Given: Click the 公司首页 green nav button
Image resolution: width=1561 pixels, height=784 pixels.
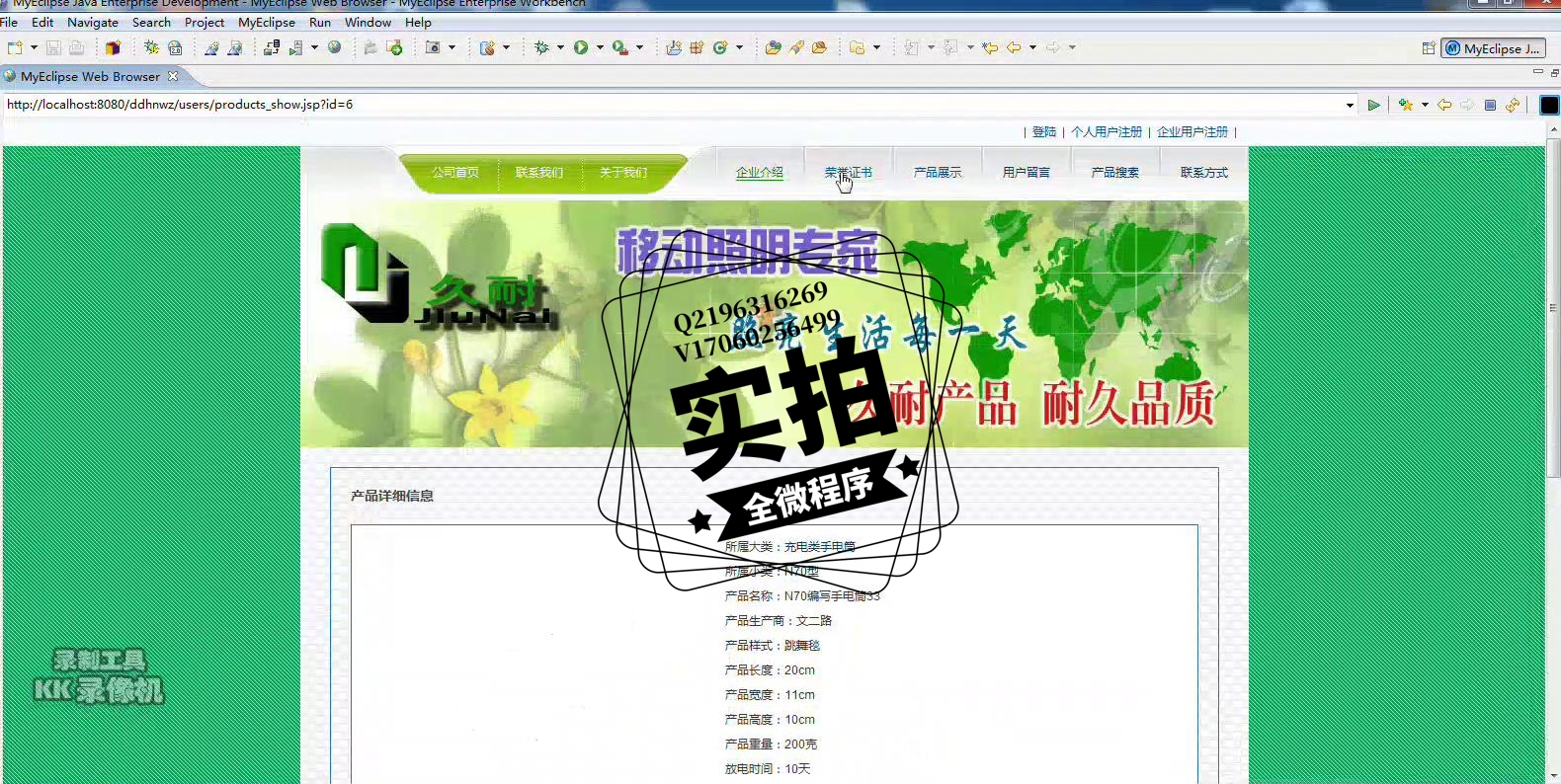Looking at the screenshot, I should coord(455,172).
